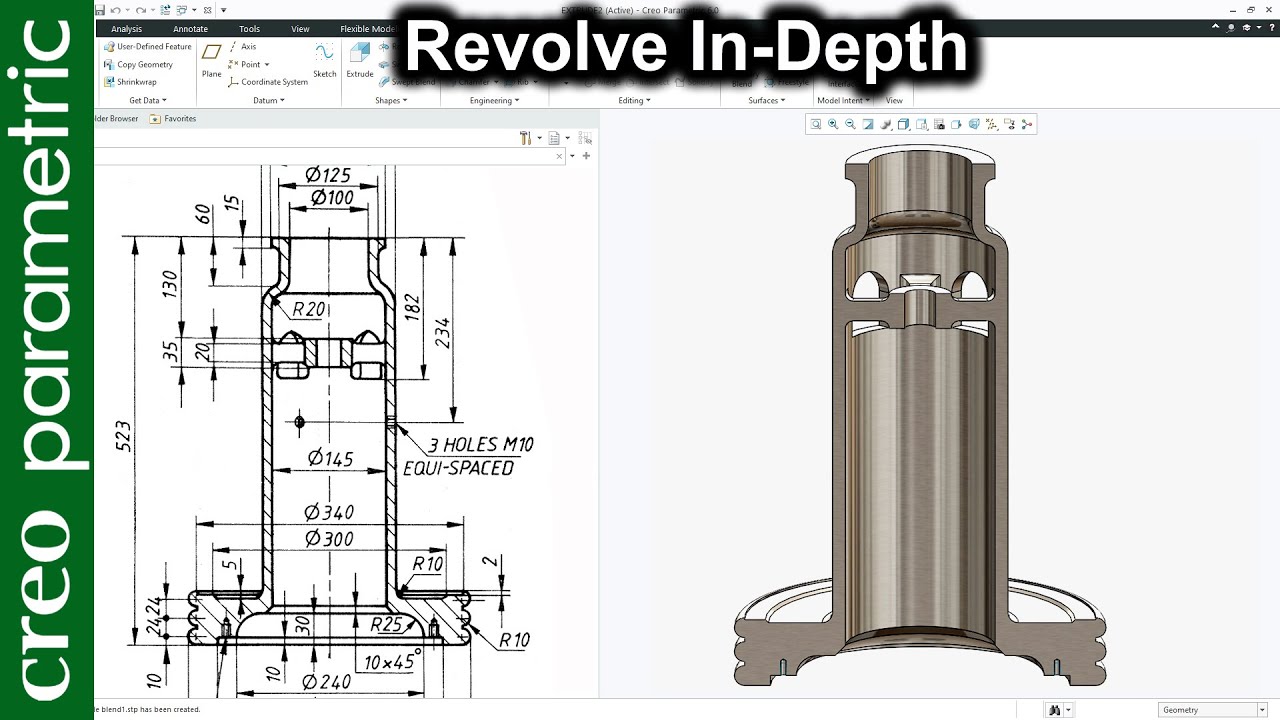Click Copy Geometry
1280x720 pixels.
pos(138,64)
